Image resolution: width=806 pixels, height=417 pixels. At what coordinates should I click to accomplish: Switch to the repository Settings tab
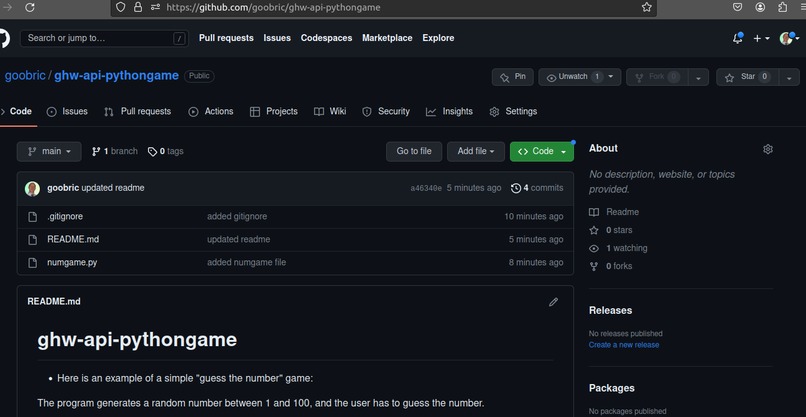(x=513, y=111)
